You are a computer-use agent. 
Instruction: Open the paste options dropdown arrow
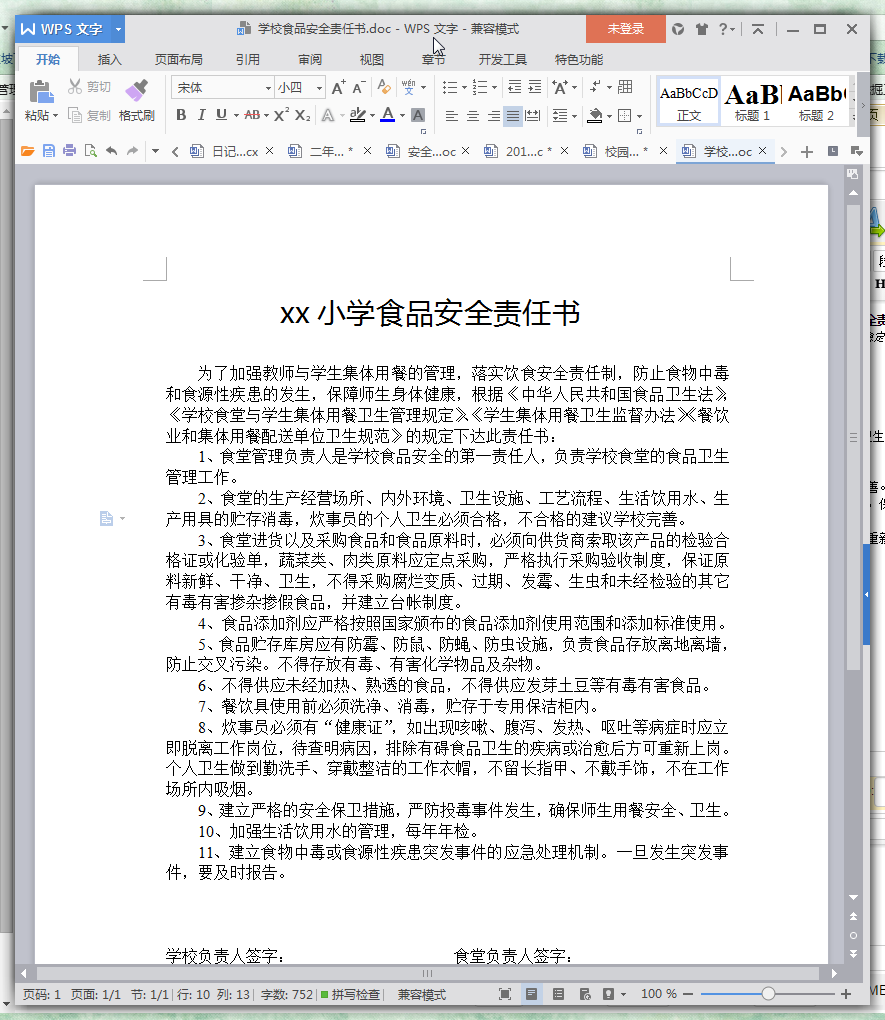pos(55,116)
